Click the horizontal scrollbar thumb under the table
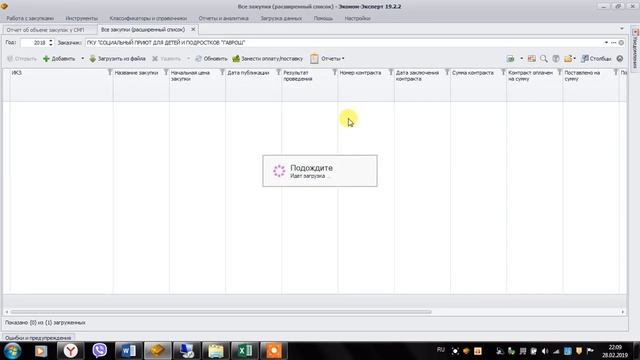Viewport: 640px width, 360px height. click(x=221, y=312)
